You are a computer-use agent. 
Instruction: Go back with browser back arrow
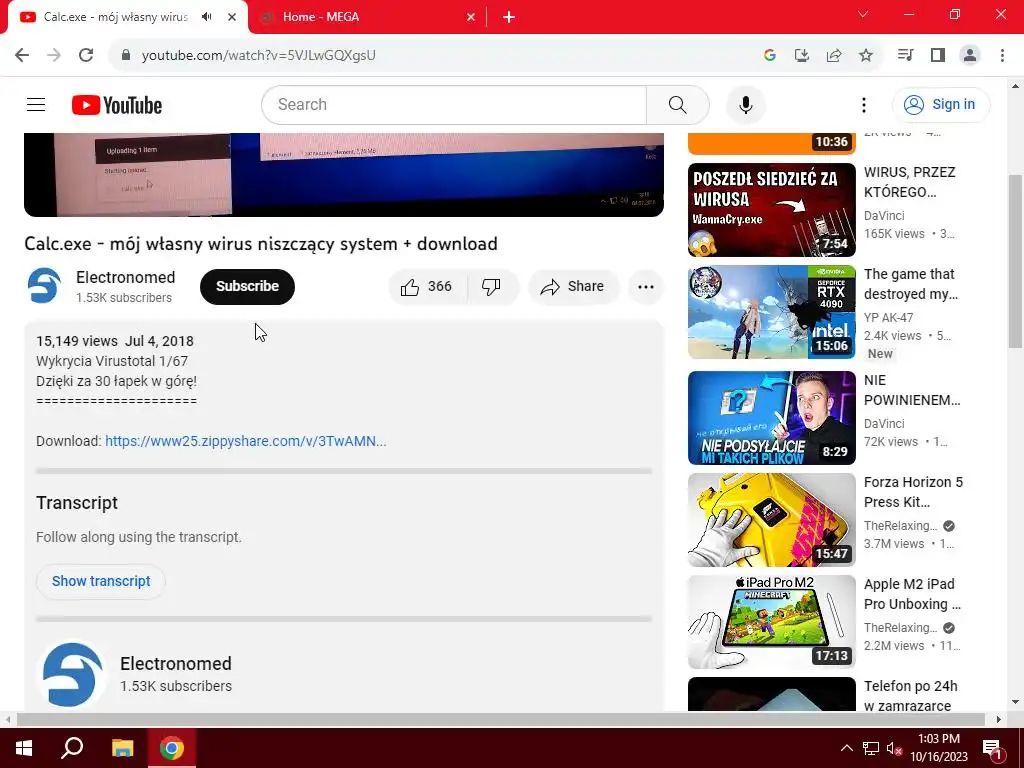[22, 56]
